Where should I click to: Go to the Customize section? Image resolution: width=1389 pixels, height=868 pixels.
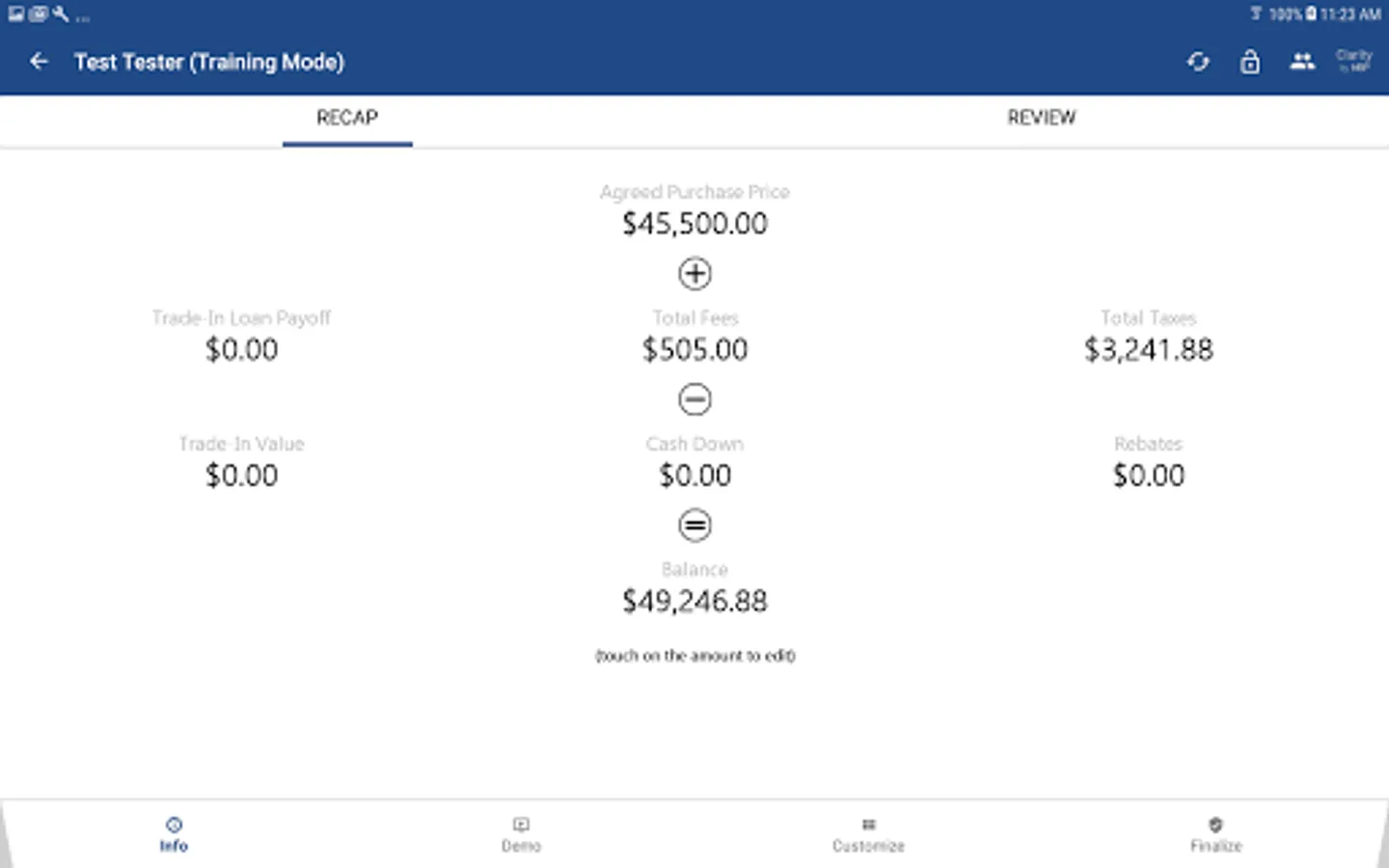868,834
